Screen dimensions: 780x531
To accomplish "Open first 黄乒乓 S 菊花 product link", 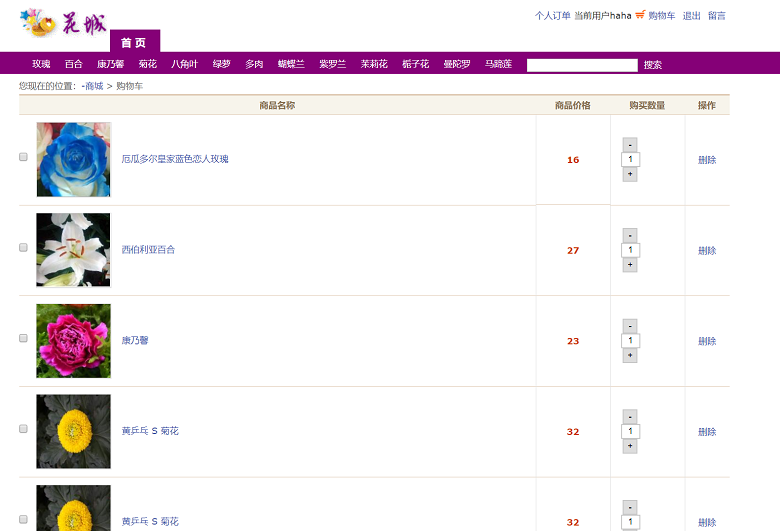I will point(150,430).
